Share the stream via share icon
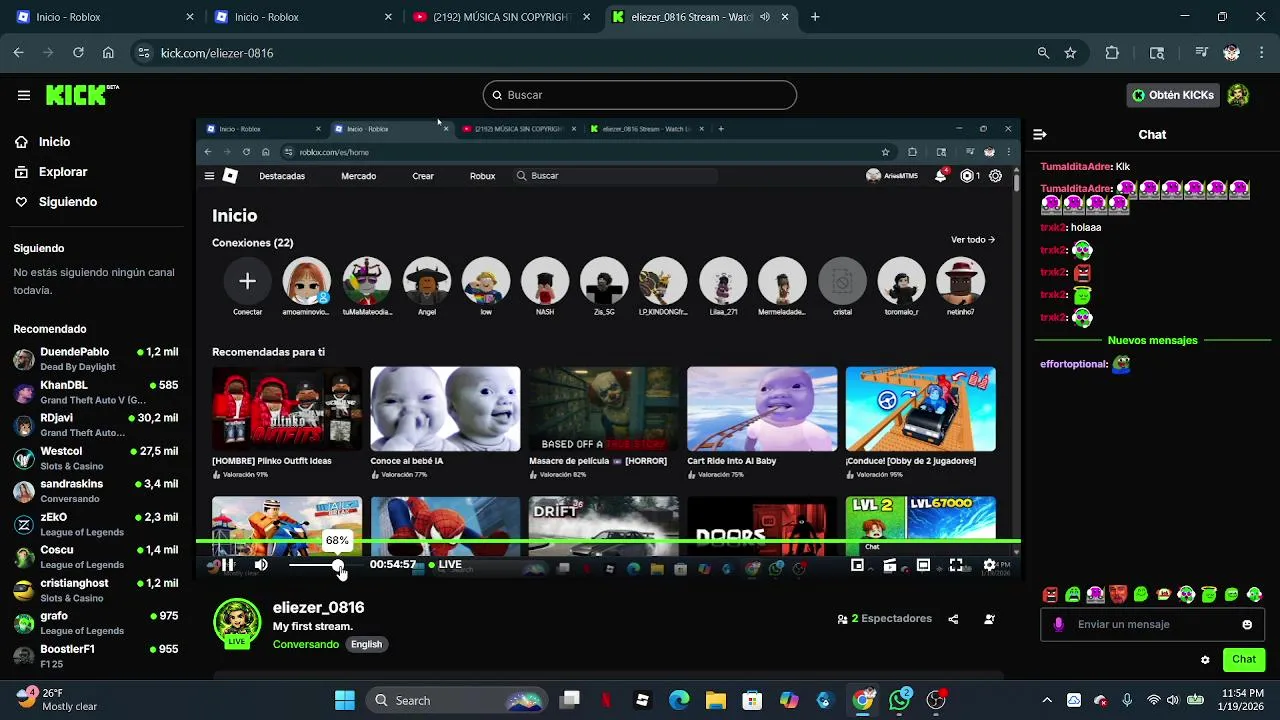 pos(953,619)
